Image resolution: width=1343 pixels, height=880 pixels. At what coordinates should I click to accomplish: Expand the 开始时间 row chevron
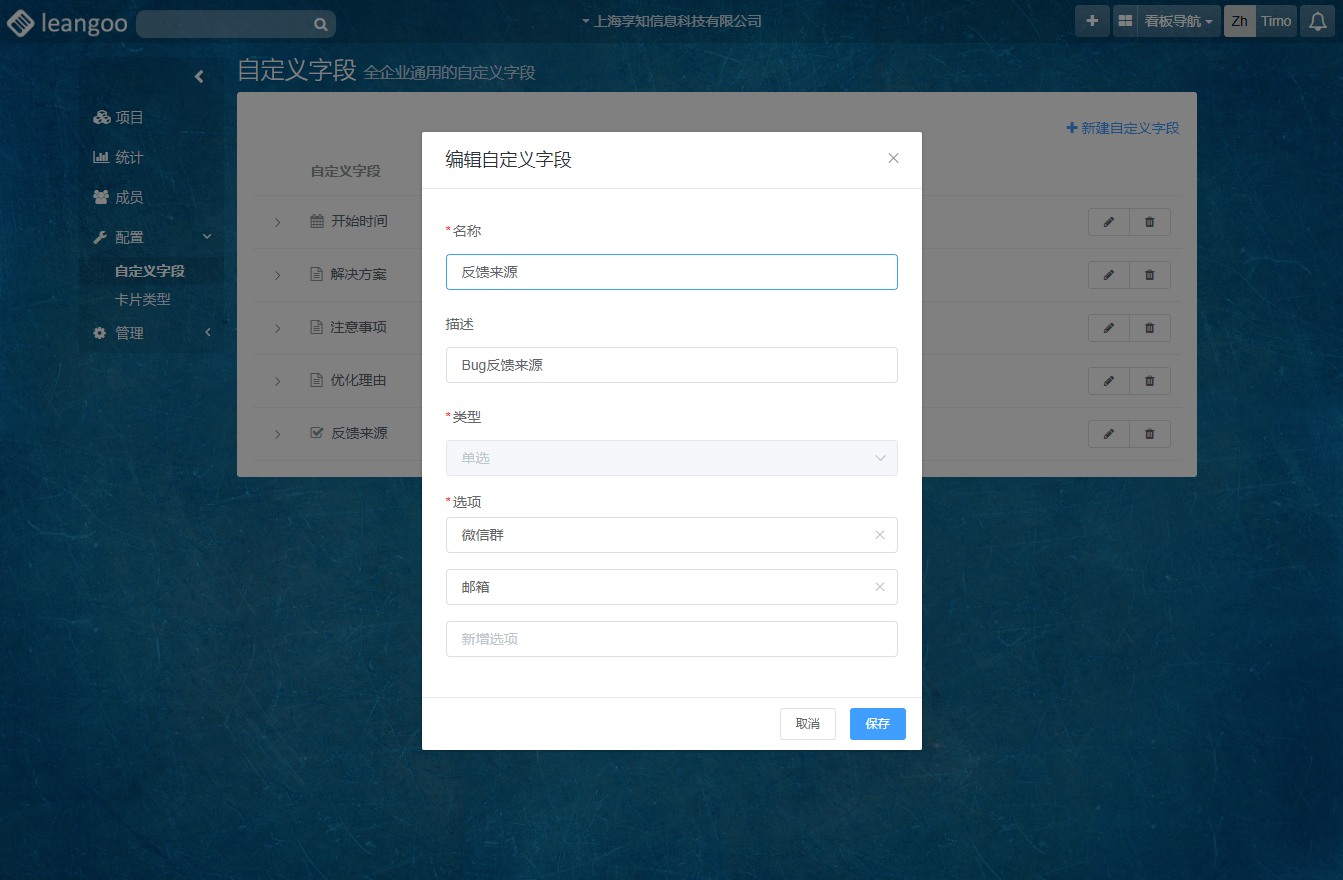pyautogui.click(x=277, y=222)
